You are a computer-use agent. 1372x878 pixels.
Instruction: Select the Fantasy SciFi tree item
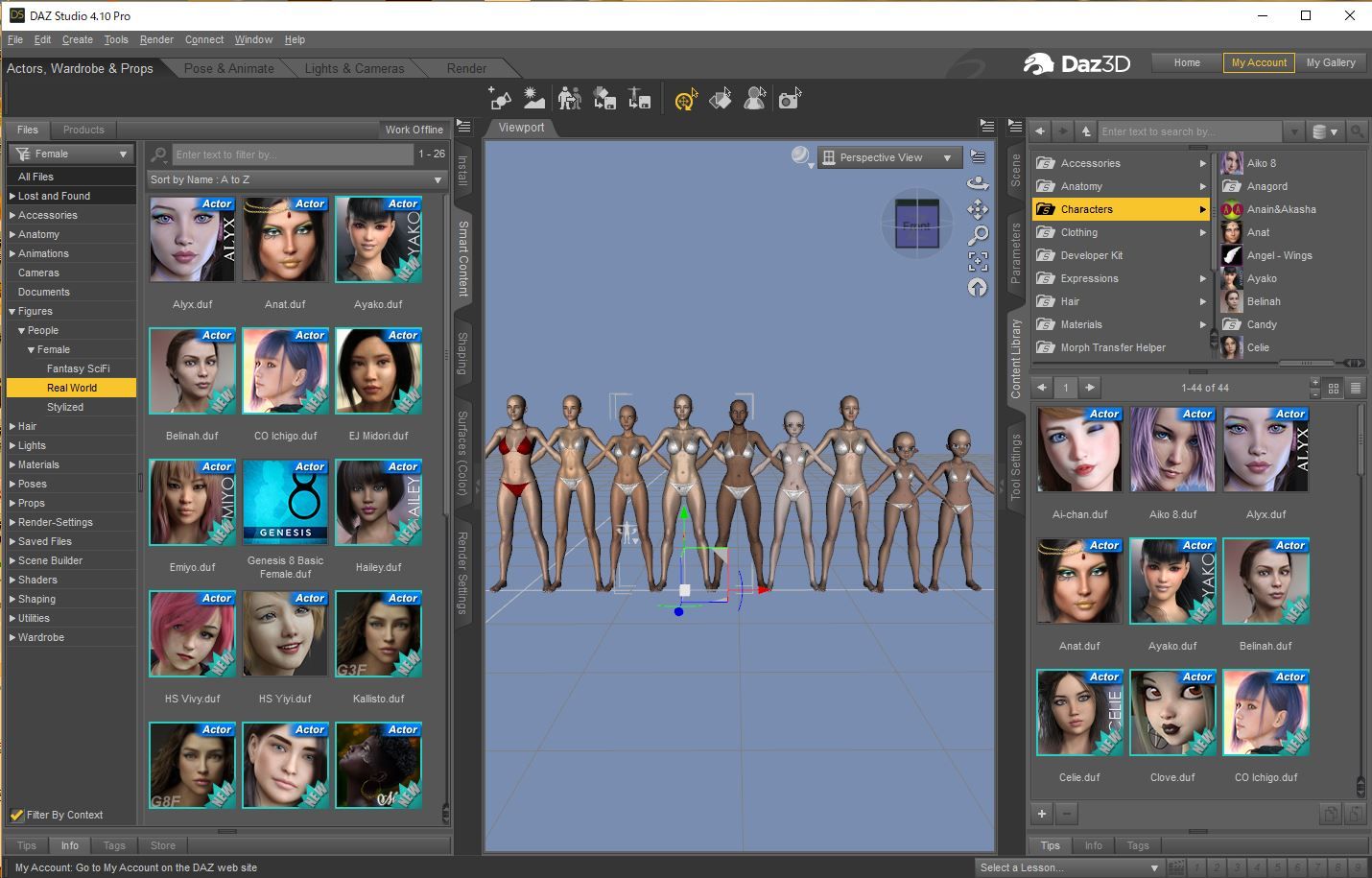coord(78,368)
